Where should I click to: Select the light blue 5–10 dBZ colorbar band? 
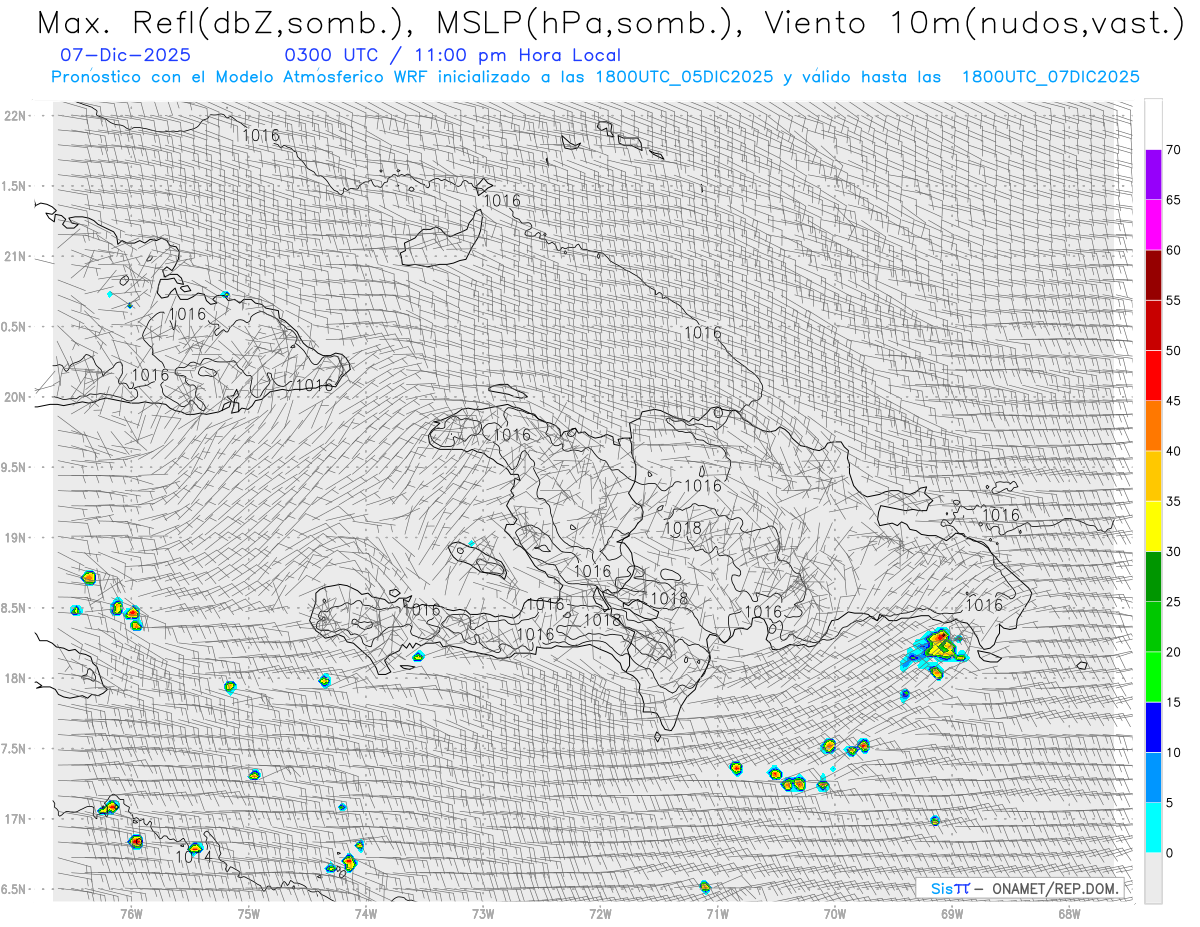point(1153,777)
